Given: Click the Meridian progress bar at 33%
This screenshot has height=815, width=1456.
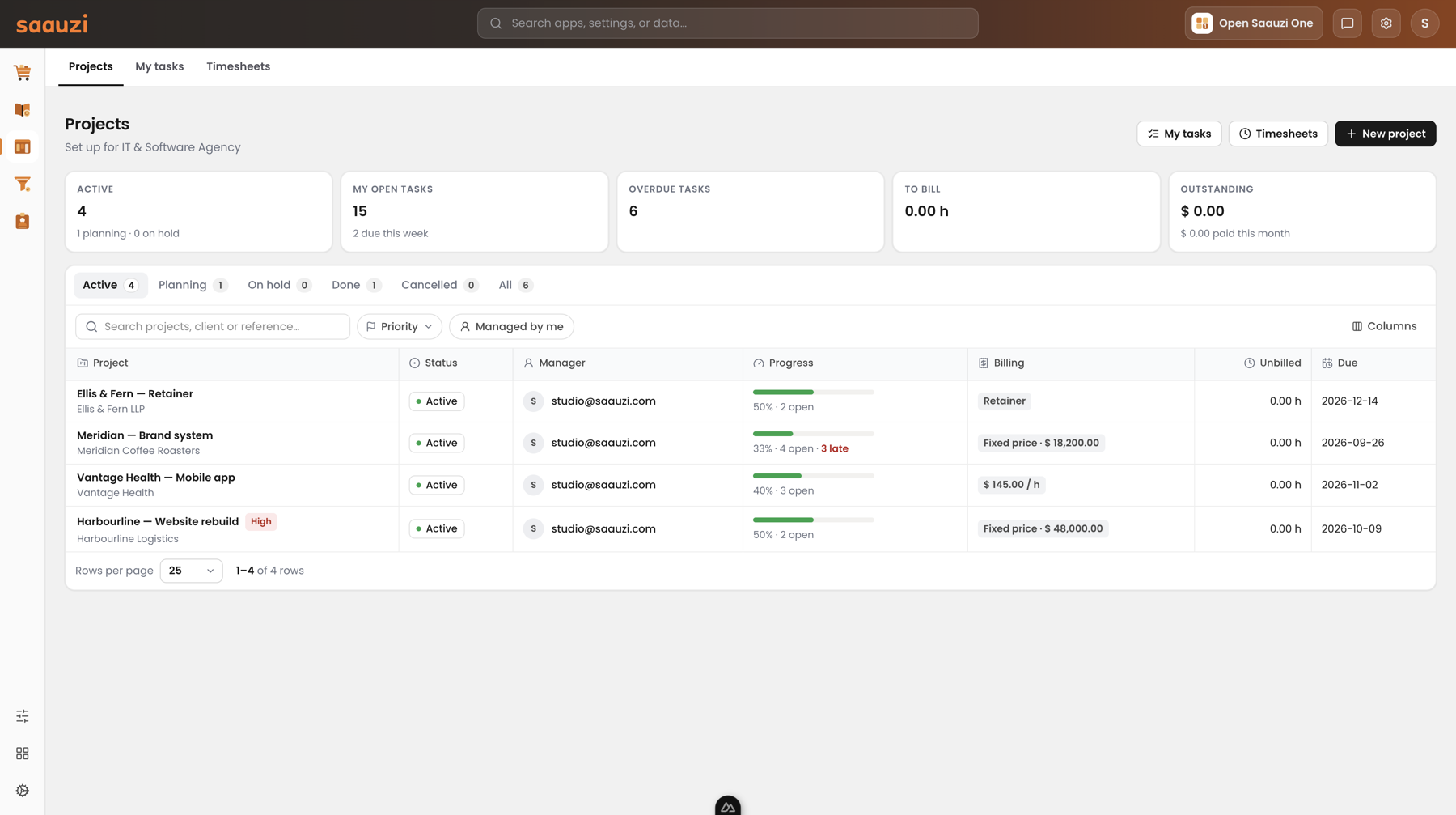Looking at the screenshot, I should (814, 434).
